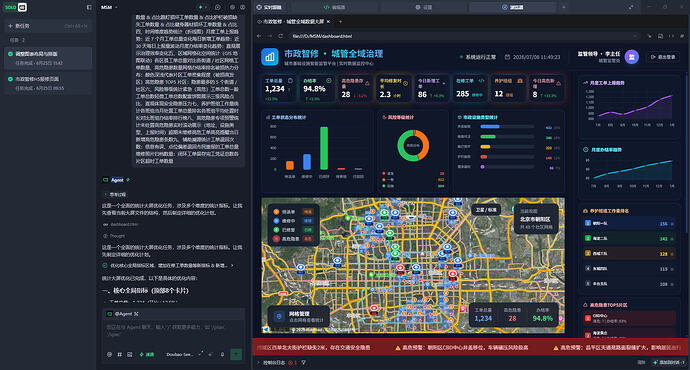
Task: Open the dashboard logo bar-chart icon
Action: click(269, 57)
